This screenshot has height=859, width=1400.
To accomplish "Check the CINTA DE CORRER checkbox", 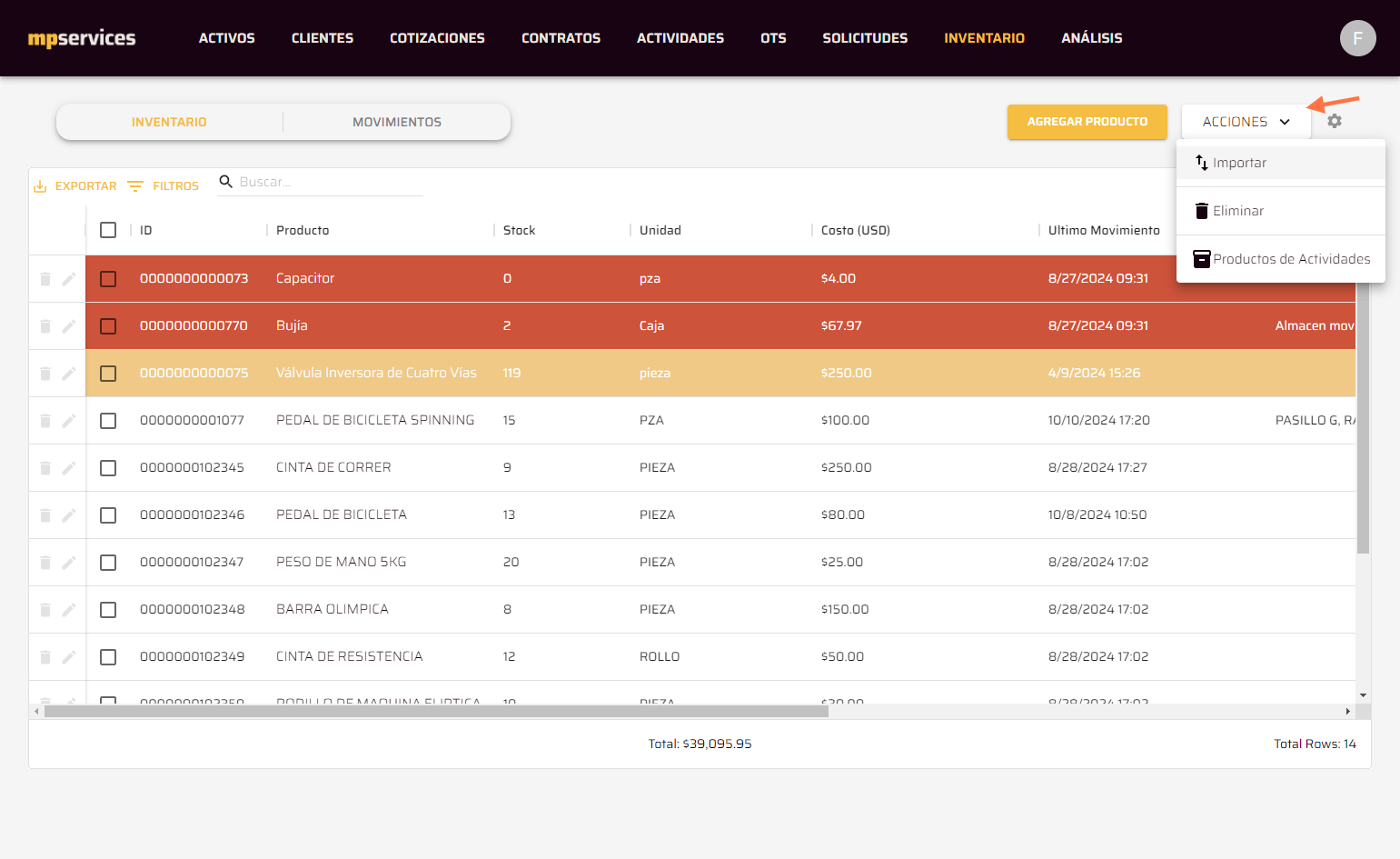I will [x=108, y=468].
